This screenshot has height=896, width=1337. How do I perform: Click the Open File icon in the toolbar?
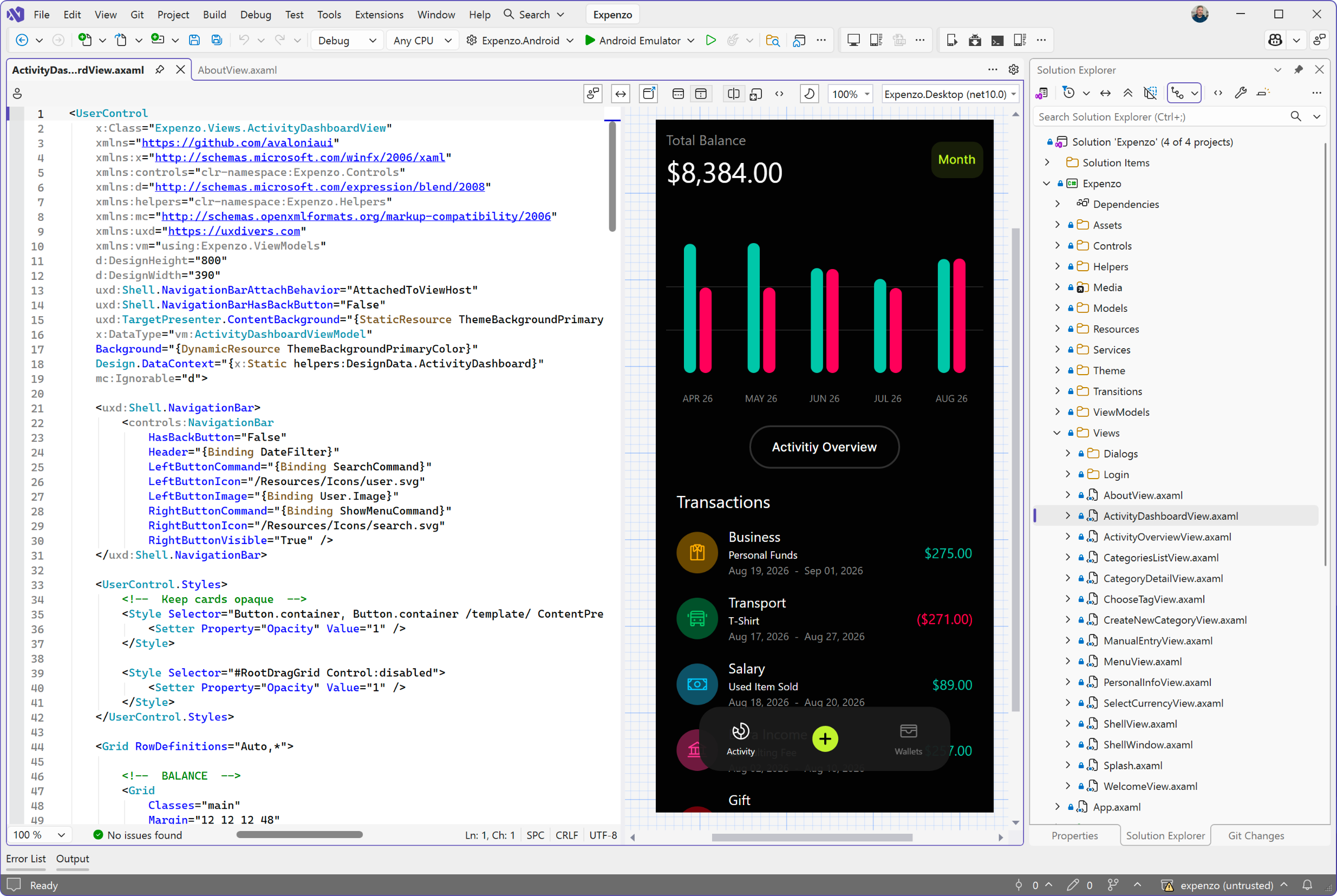pos(121,40)
